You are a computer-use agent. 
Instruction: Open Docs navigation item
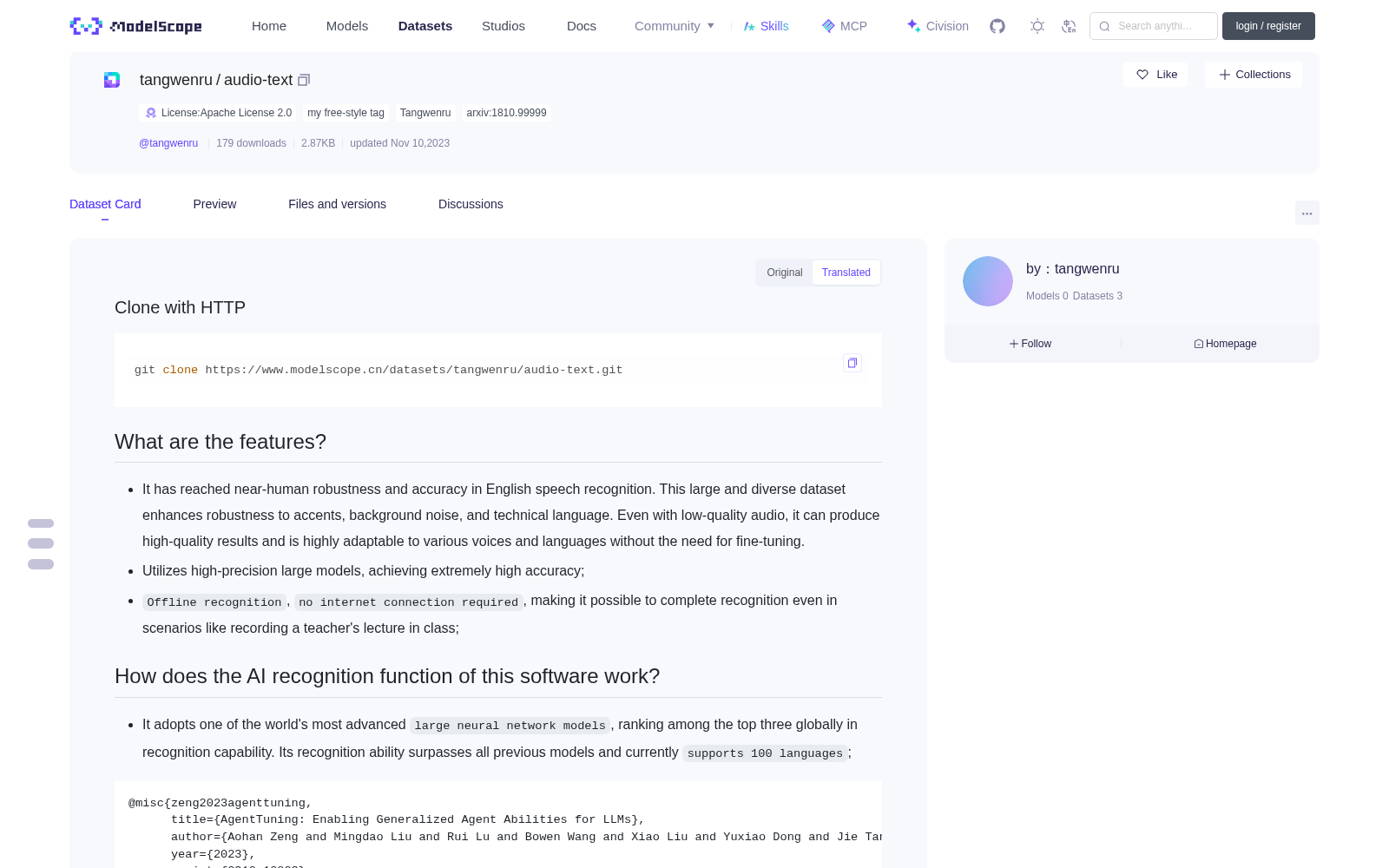[x=582, y=26]
